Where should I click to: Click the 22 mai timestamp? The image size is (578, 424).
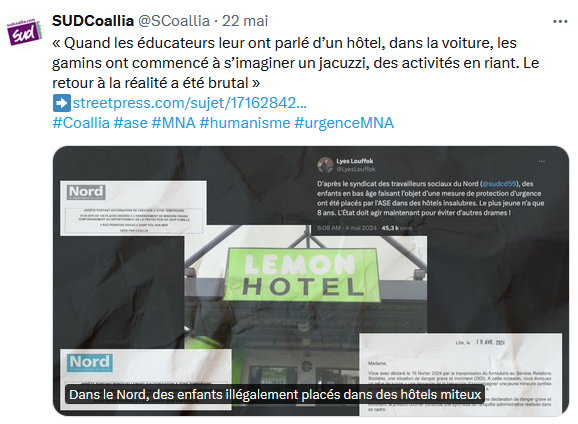(245, 21)
